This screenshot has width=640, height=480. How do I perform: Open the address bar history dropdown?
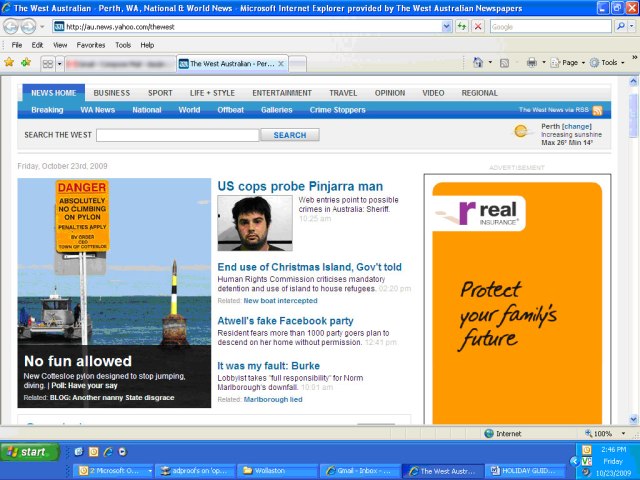click(447, 26)
